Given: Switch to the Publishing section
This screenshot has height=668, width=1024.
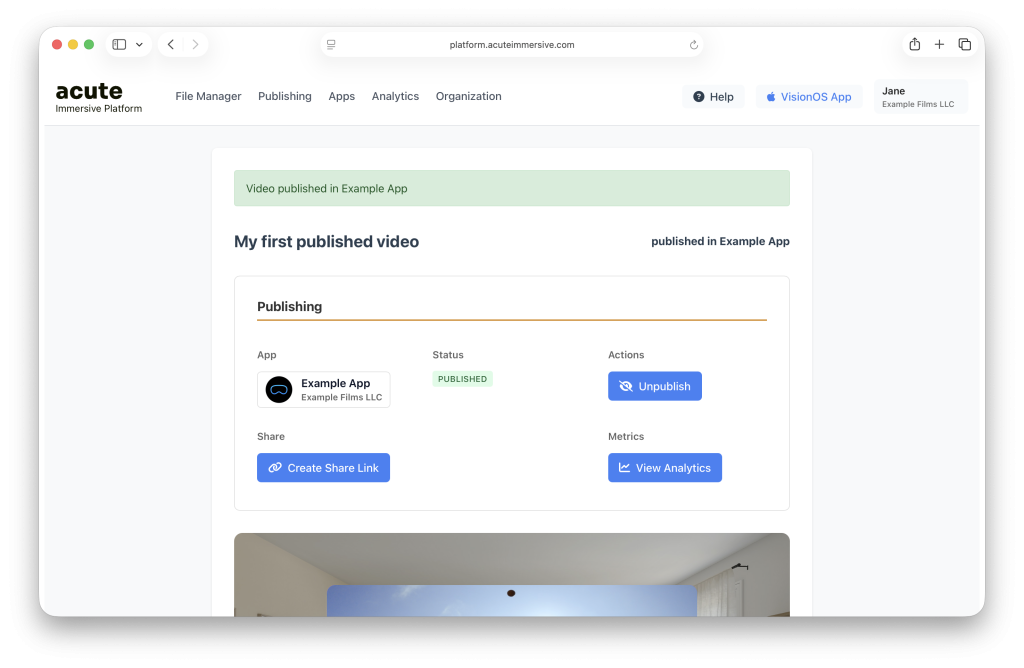Looking at the screenshot, I should tap(285, 97).
